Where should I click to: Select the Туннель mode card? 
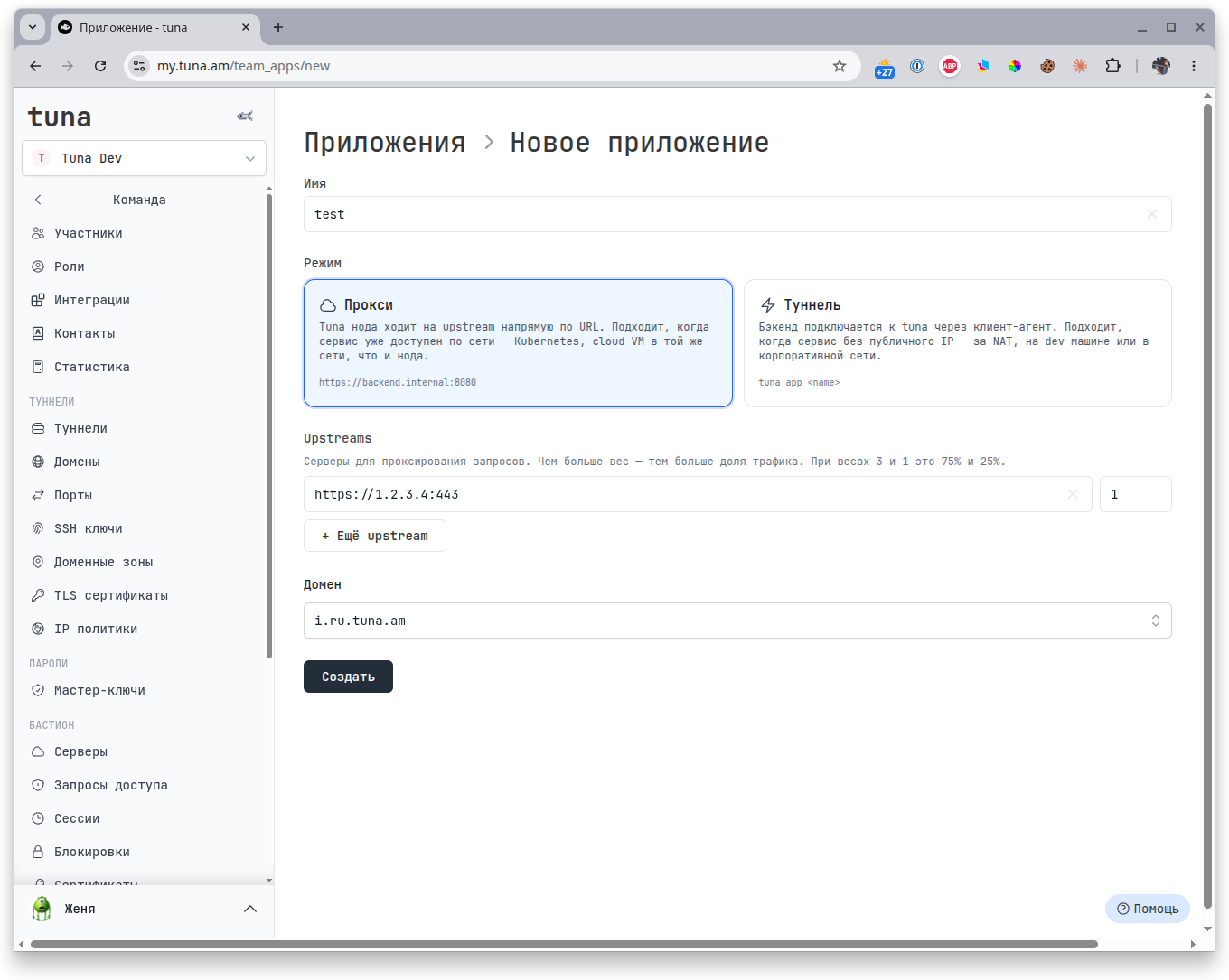point(958,343)
